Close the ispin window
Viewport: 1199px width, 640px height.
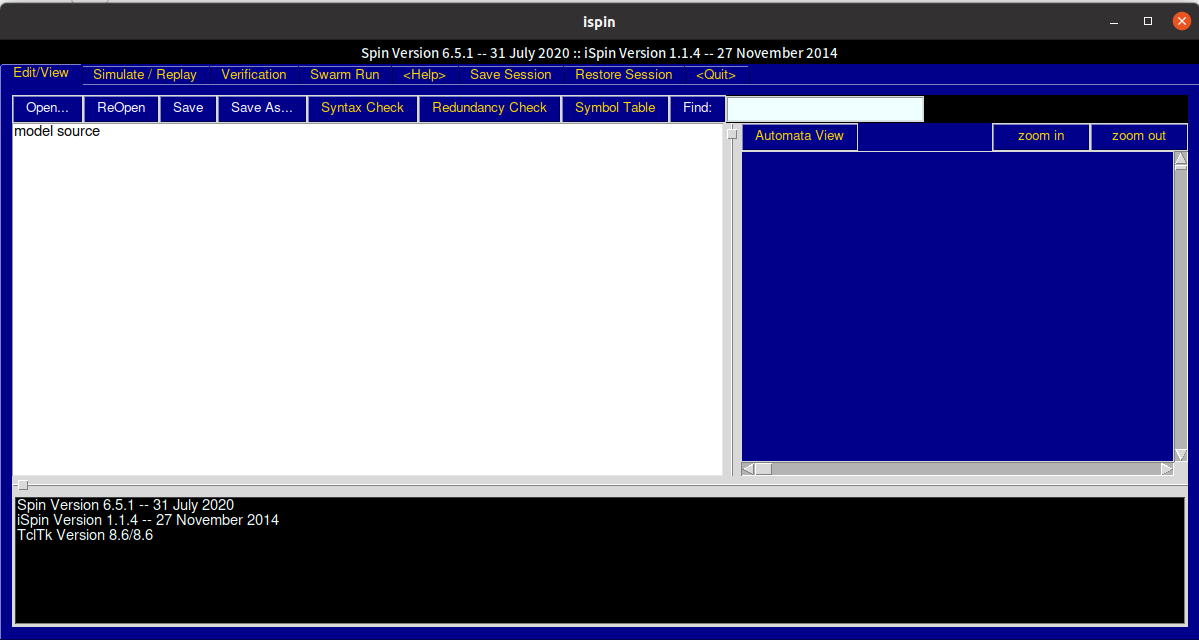[x=1181, y=21]
